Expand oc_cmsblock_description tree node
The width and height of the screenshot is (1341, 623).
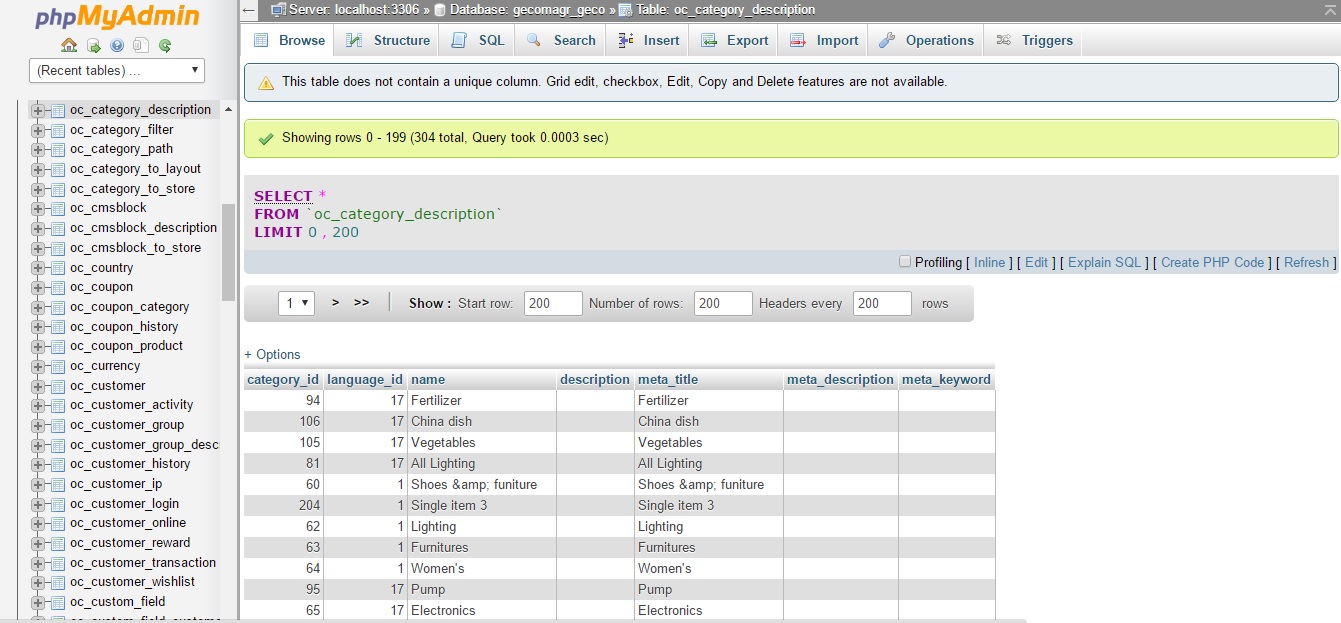pos(38,228)
